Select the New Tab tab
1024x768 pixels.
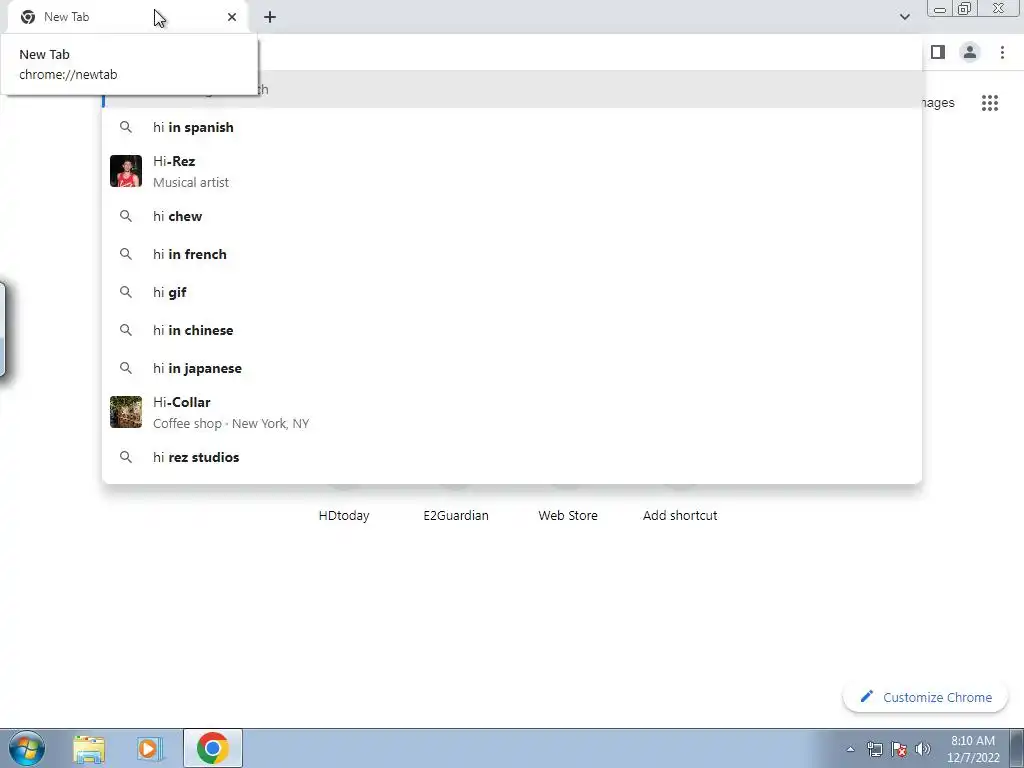127,17
